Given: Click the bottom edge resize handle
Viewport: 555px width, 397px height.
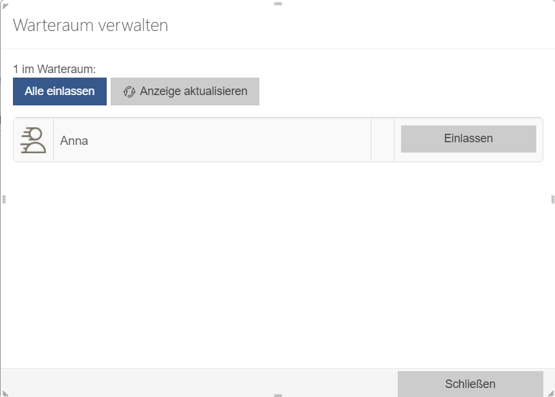Looking at the screenshot, I should (278, 395).
